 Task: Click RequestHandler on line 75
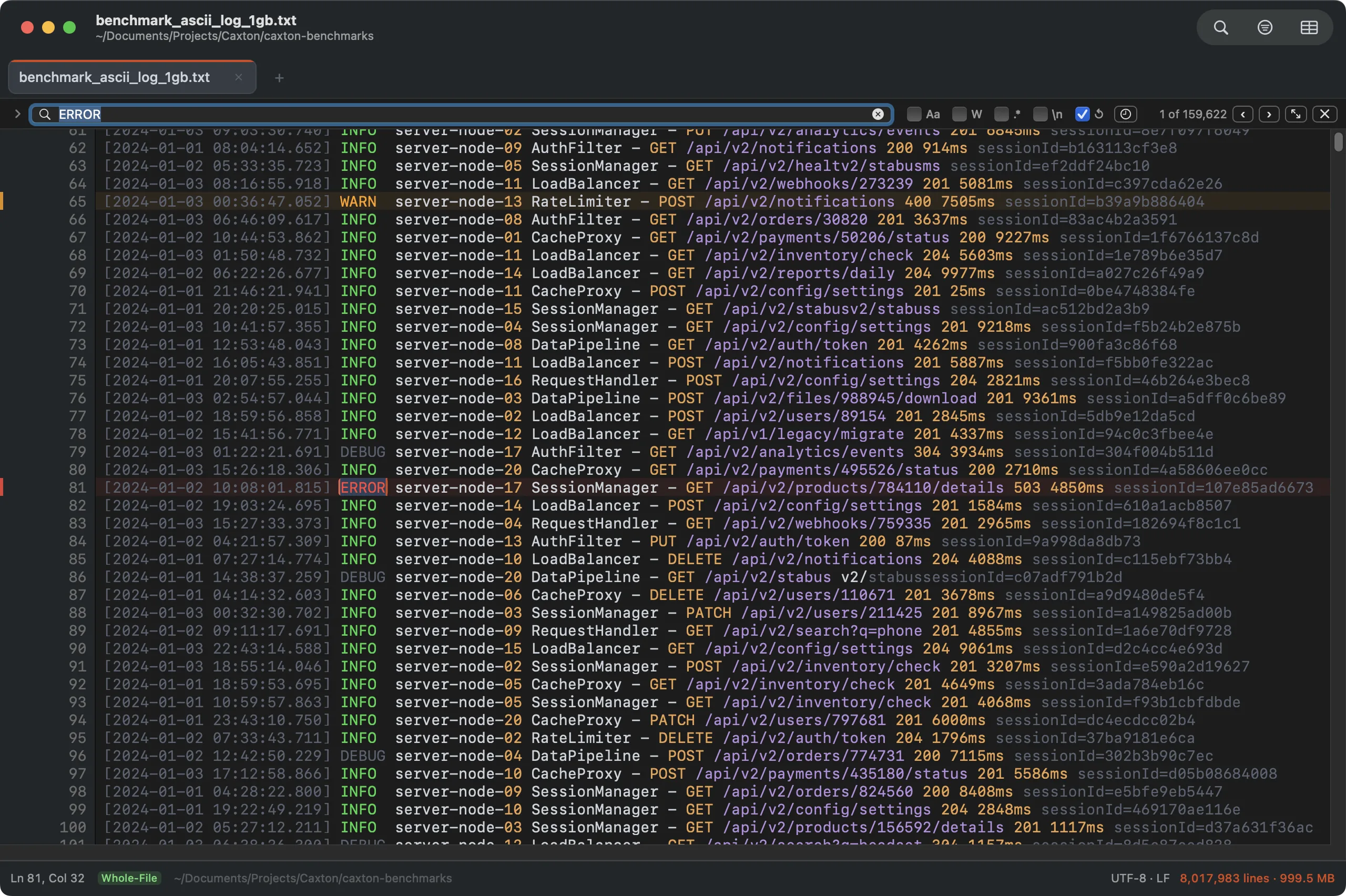(x=595, y=381)
